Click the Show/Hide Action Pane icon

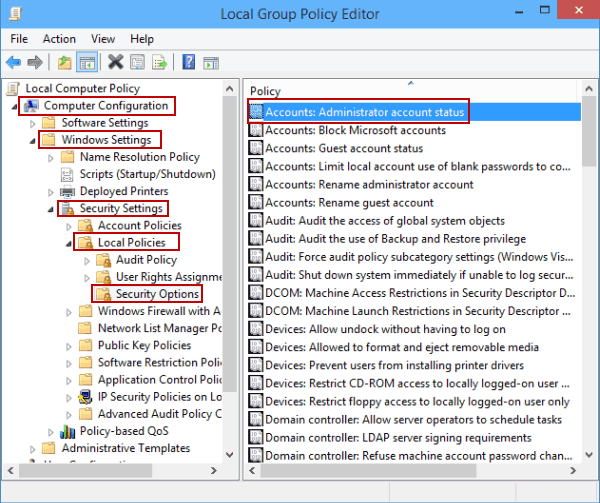211,63
